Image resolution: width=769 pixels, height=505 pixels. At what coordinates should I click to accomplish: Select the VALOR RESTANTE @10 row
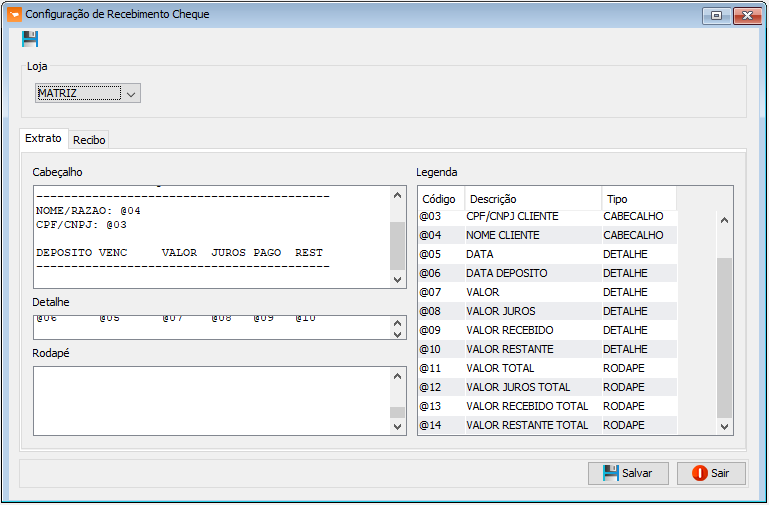(x=547, y=349)
